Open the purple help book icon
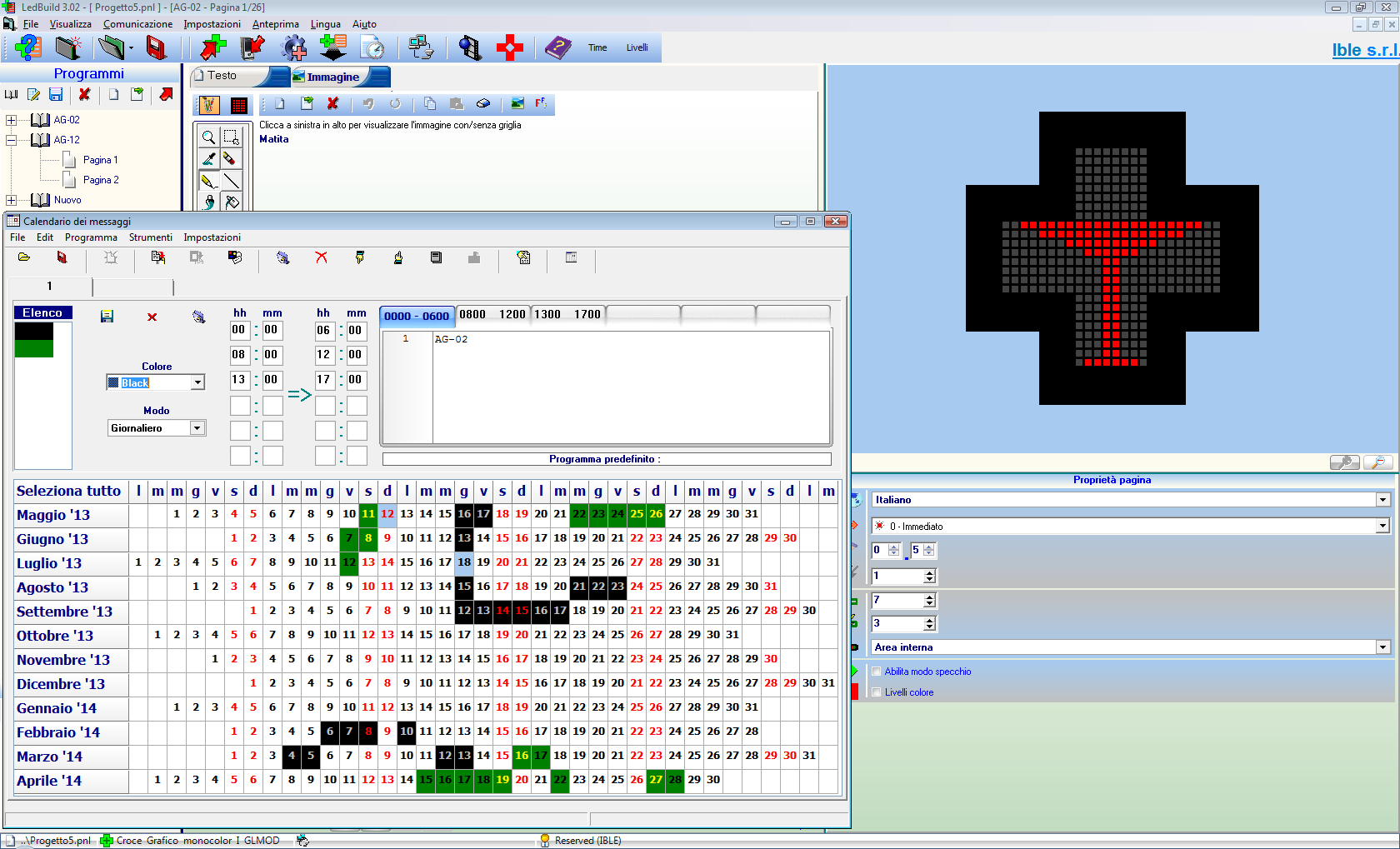The width and height of the screenshot is (1400, 849). pyautogui.click(x=557, y=47)
